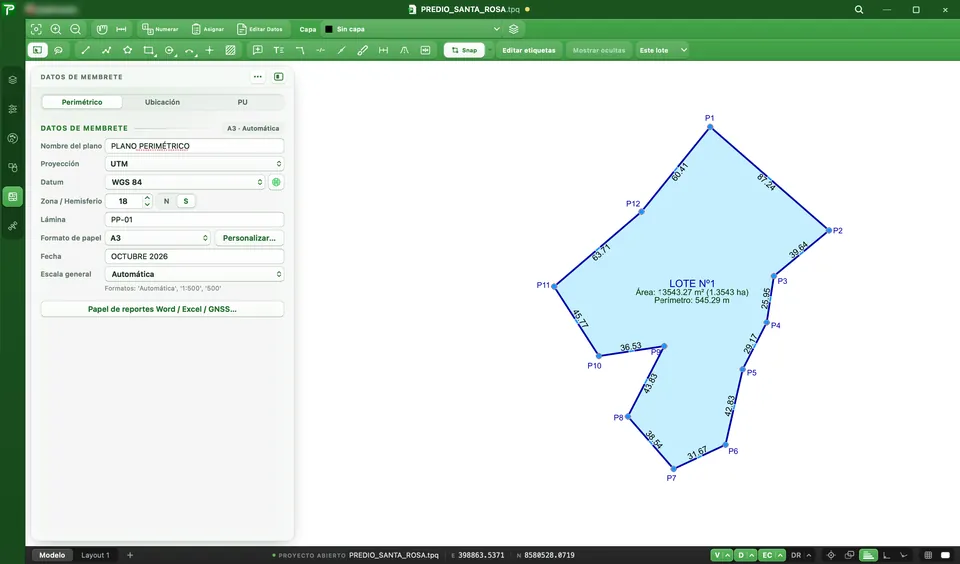Select the pan hand tool

pos(102,29)
